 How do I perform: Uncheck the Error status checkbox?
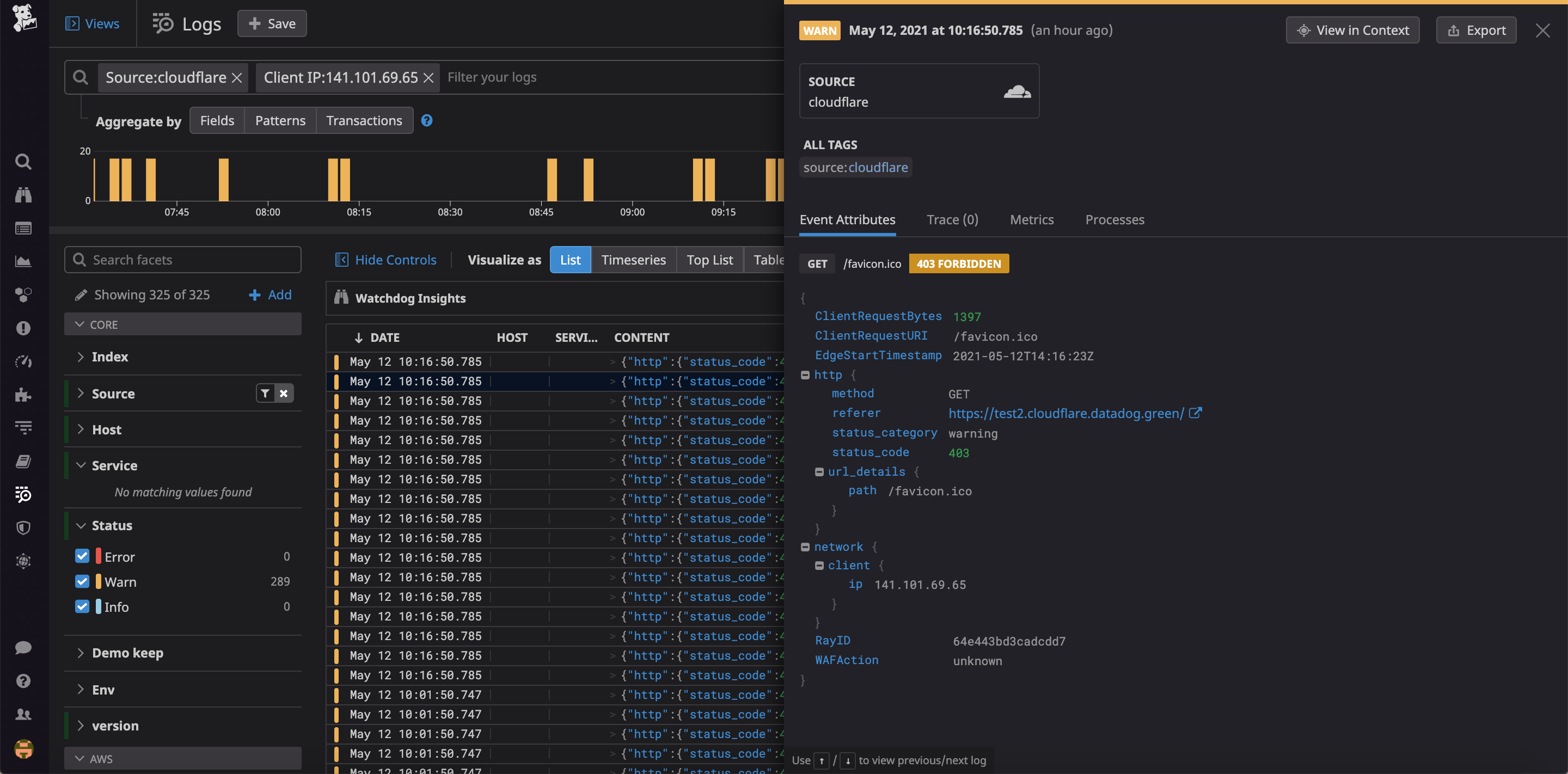(82, 556)
